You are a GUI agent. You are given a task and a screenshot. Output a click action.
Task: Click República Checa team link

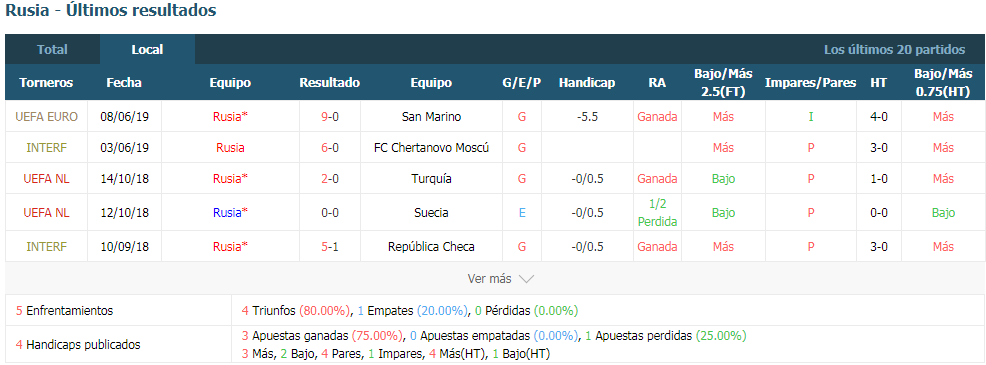click(x=431, y=247)
